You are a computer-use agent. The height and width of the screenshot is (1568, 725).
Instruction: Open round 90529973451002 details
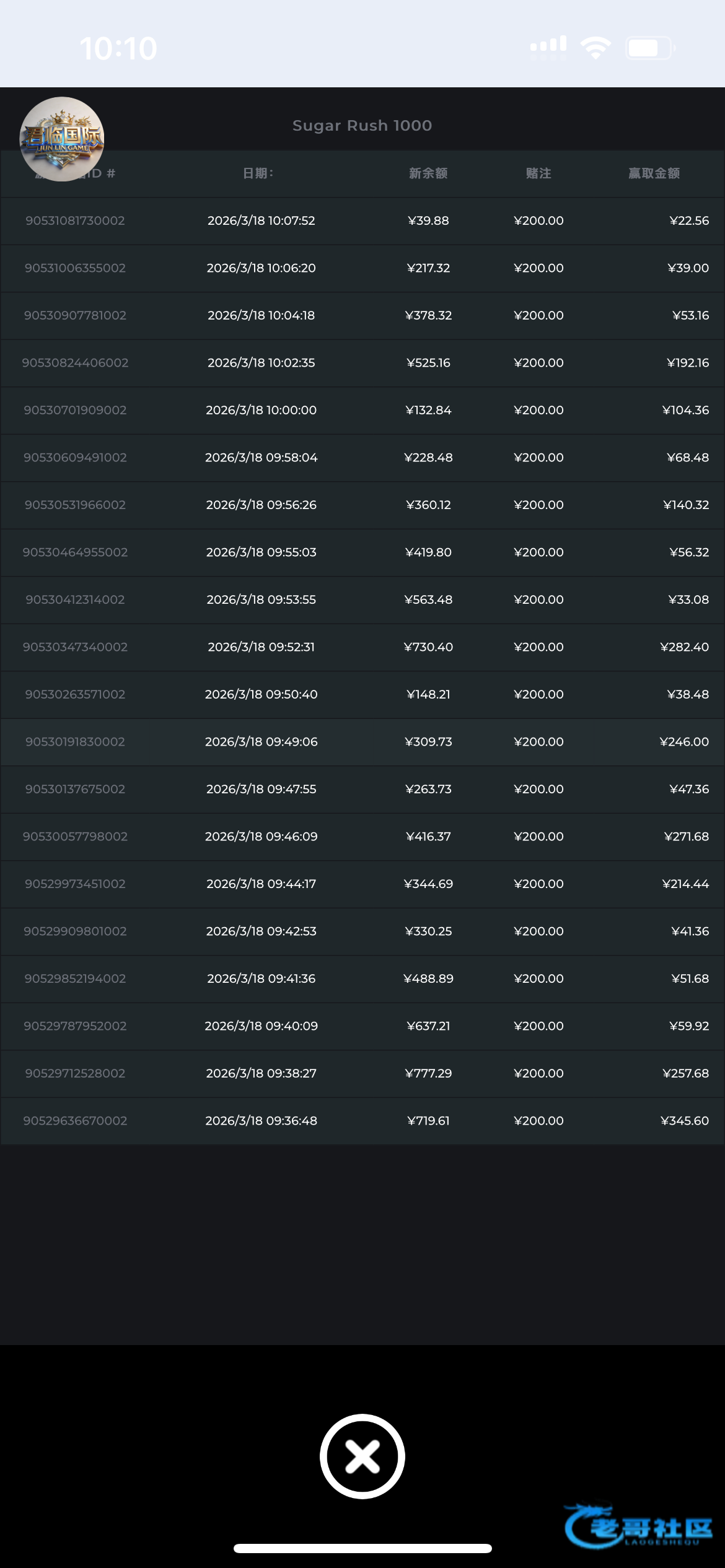(75, 884)
